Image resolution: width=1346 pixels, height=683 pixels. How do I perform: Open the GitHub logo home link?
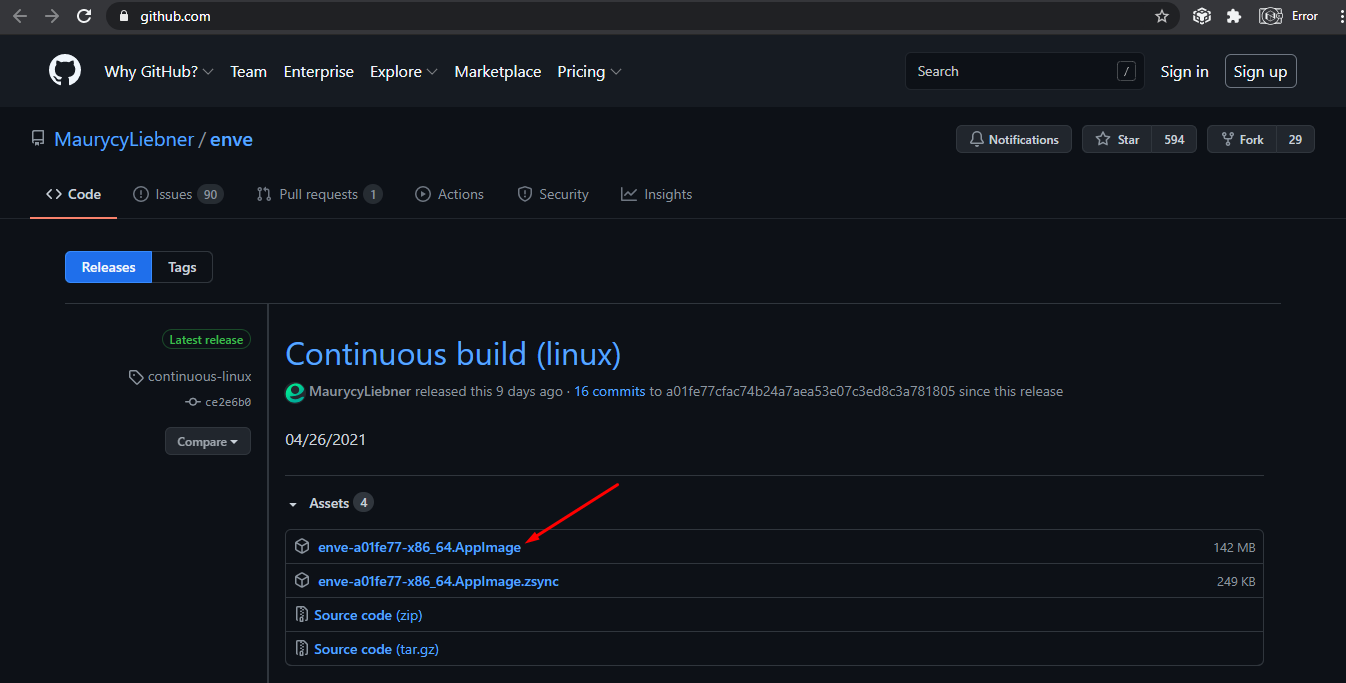pyautogui.click(x=65, y=71)
